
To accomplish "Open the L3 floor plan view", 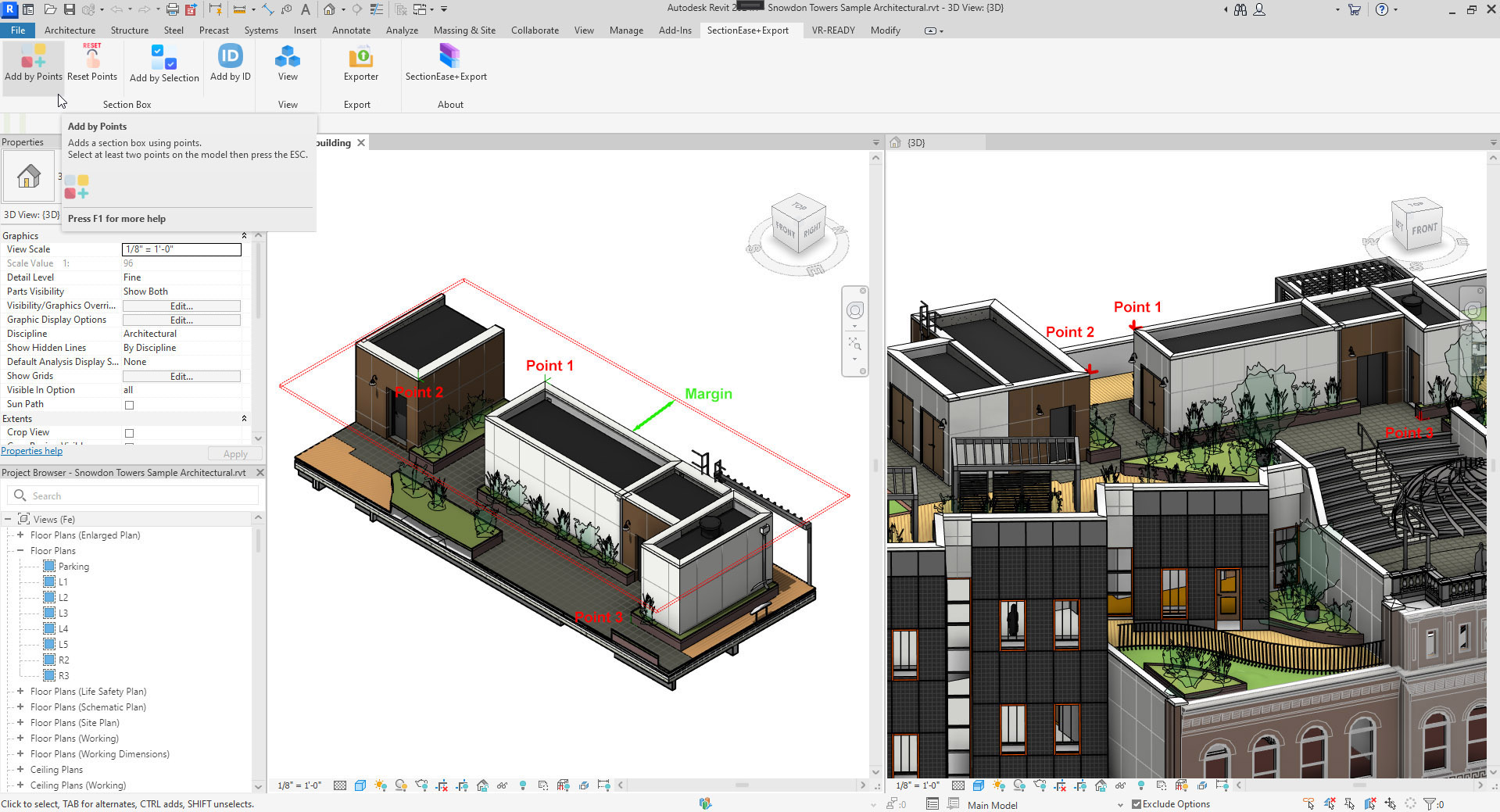I will [x=63, y=613].
